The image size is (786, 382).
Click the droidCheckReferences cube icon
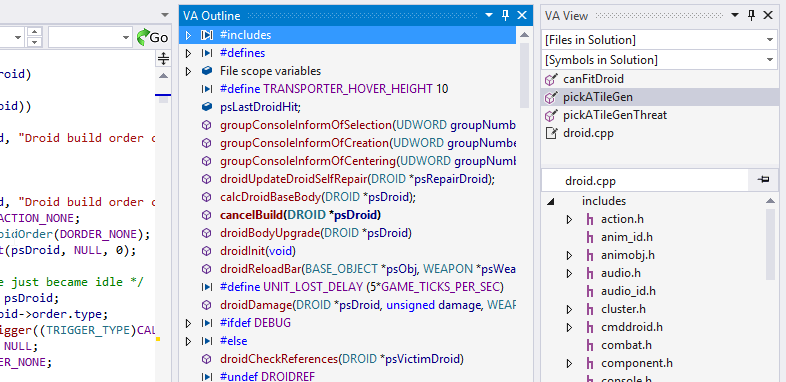(x=207, y=359)
